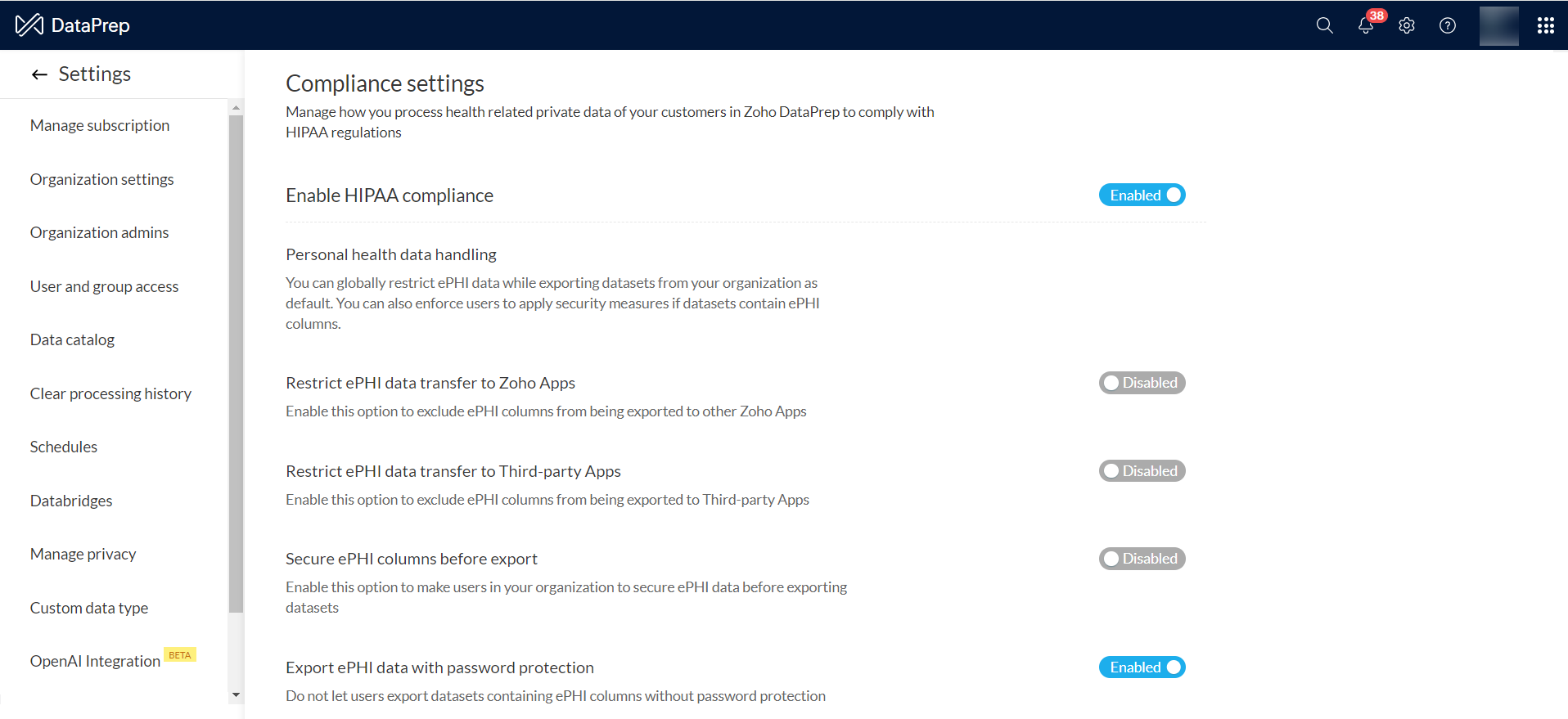
Task: Open Manage subscription settings
Action: point(100,125)
